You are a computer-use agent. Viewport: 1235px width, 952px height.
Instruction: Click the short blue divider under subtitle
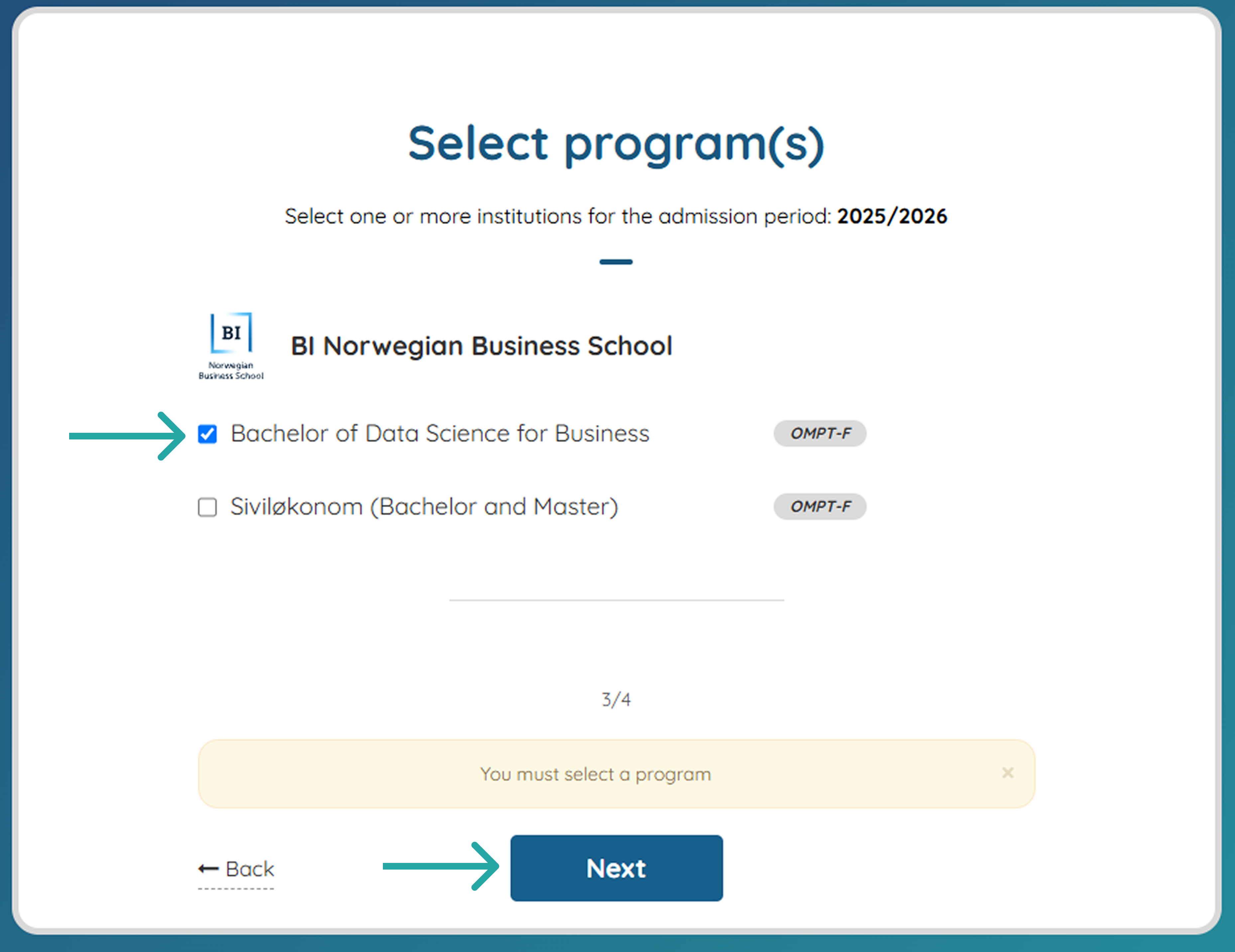click(x=616, y=262)
